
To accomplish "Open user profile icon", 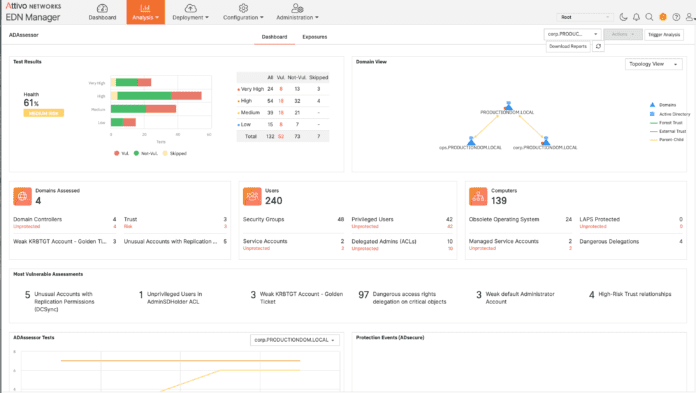I will coord(689,17).
